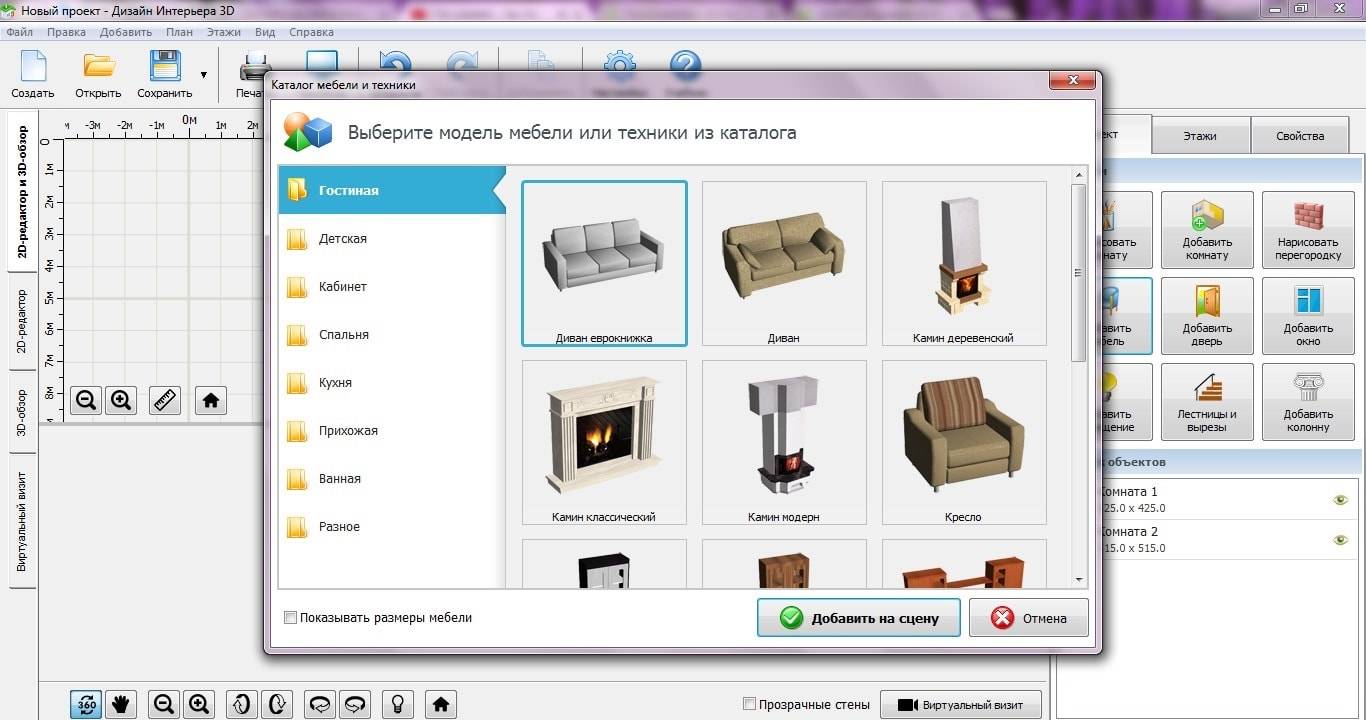
Task: Open the Этажи menu
Action: (x=224, y=32)
